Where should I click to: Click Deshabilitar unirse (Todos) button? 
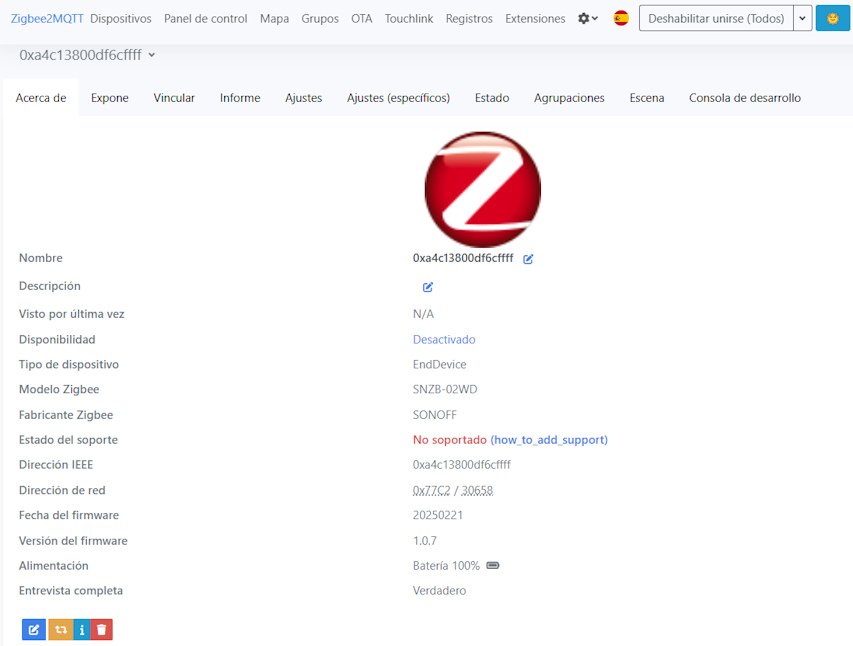(x=715, y=19)
